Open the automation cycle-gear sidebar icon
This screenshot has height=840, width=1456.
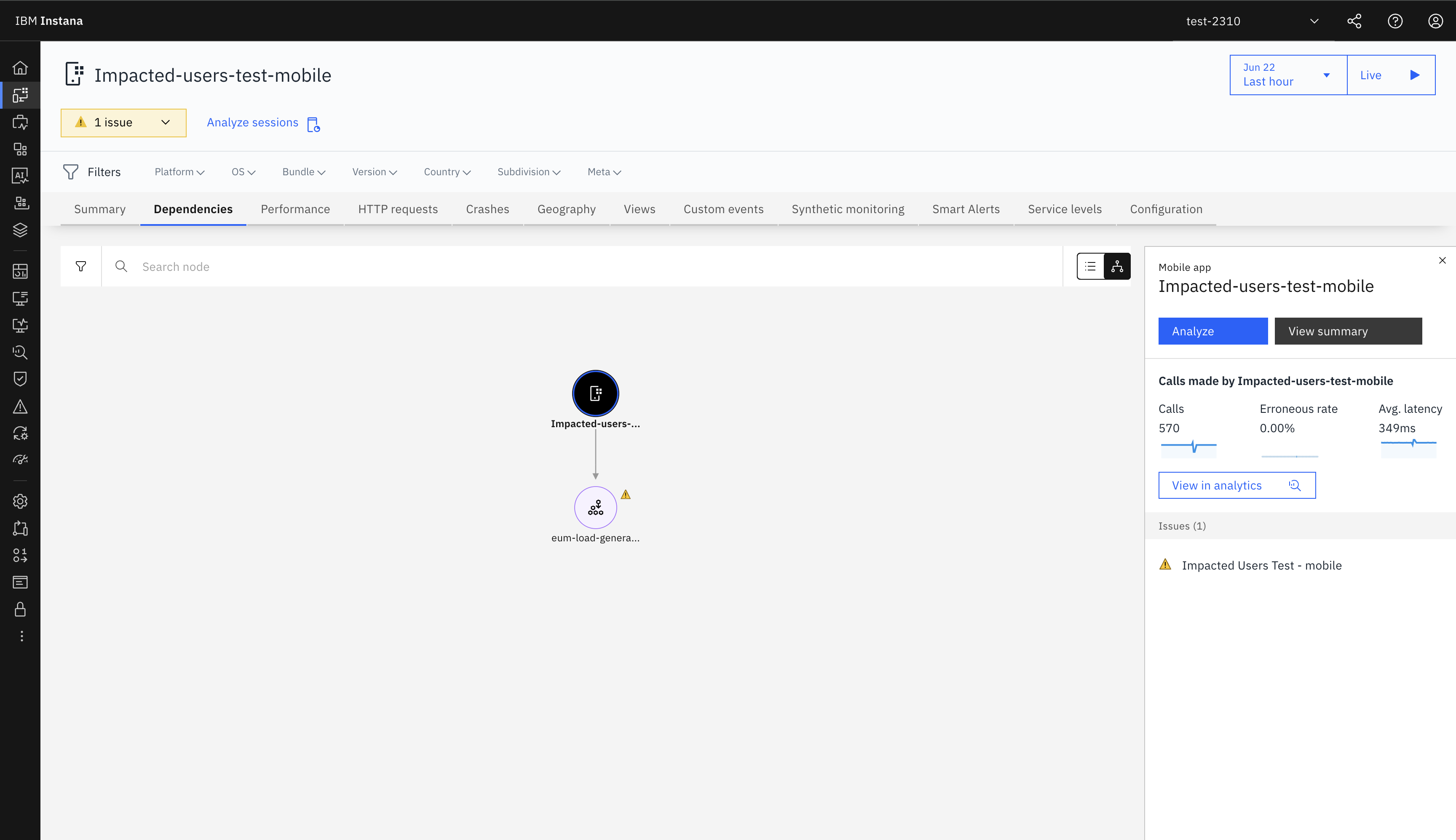pos(20,433)
